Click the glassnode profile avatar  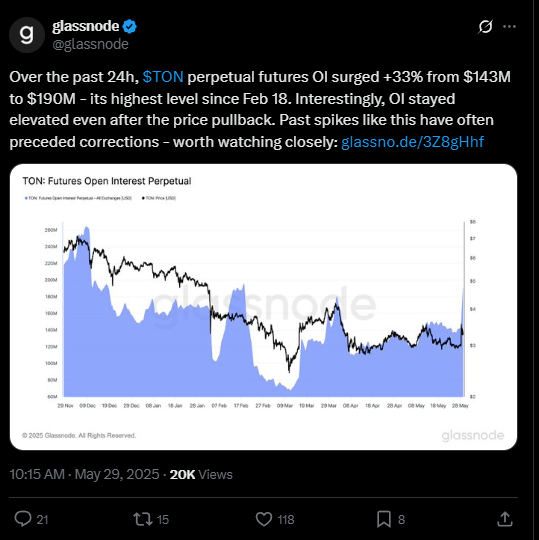27,35
